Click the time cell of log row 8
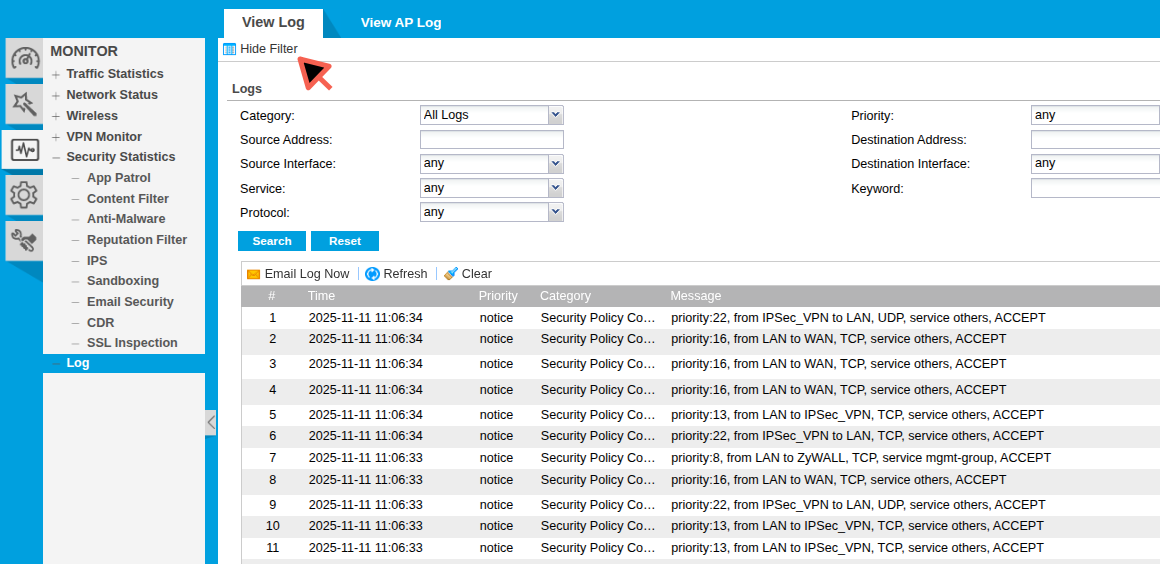The image size is (1160, 564). (365, 480)
